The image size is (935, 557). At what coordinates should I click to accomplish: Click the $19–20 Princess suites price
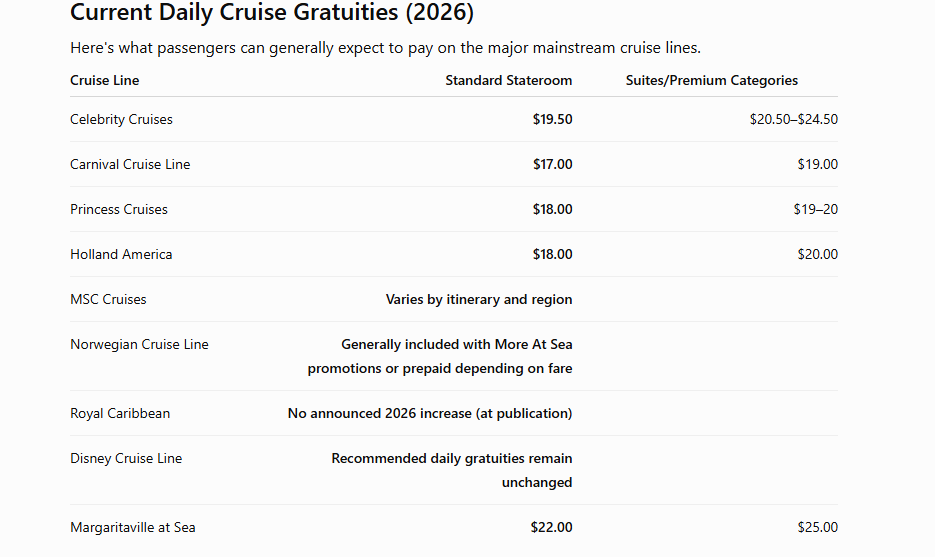click(x=815, y=209)
